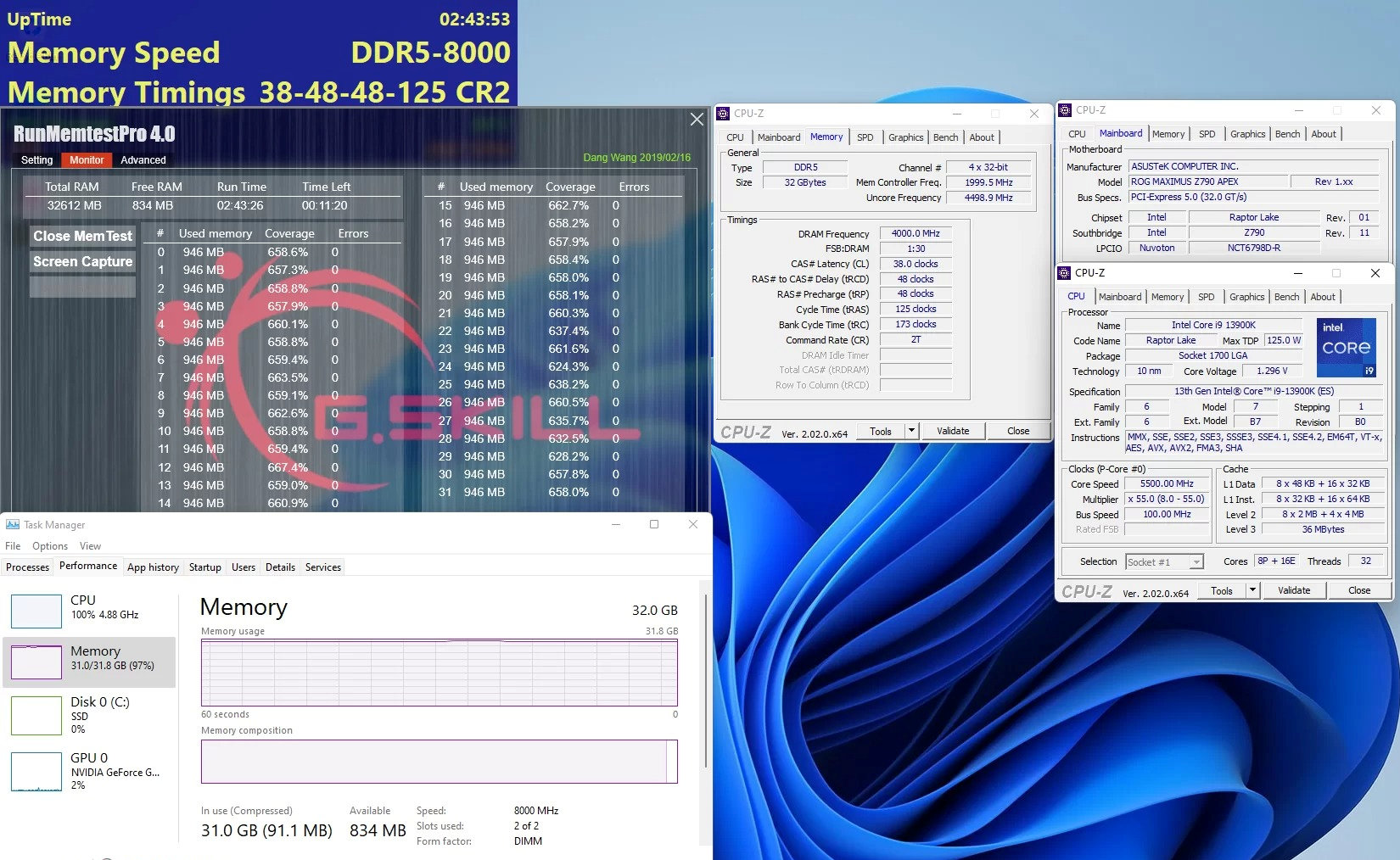Click the Task Manager title bar icon
1400x860 pixels.
(13, 524)
